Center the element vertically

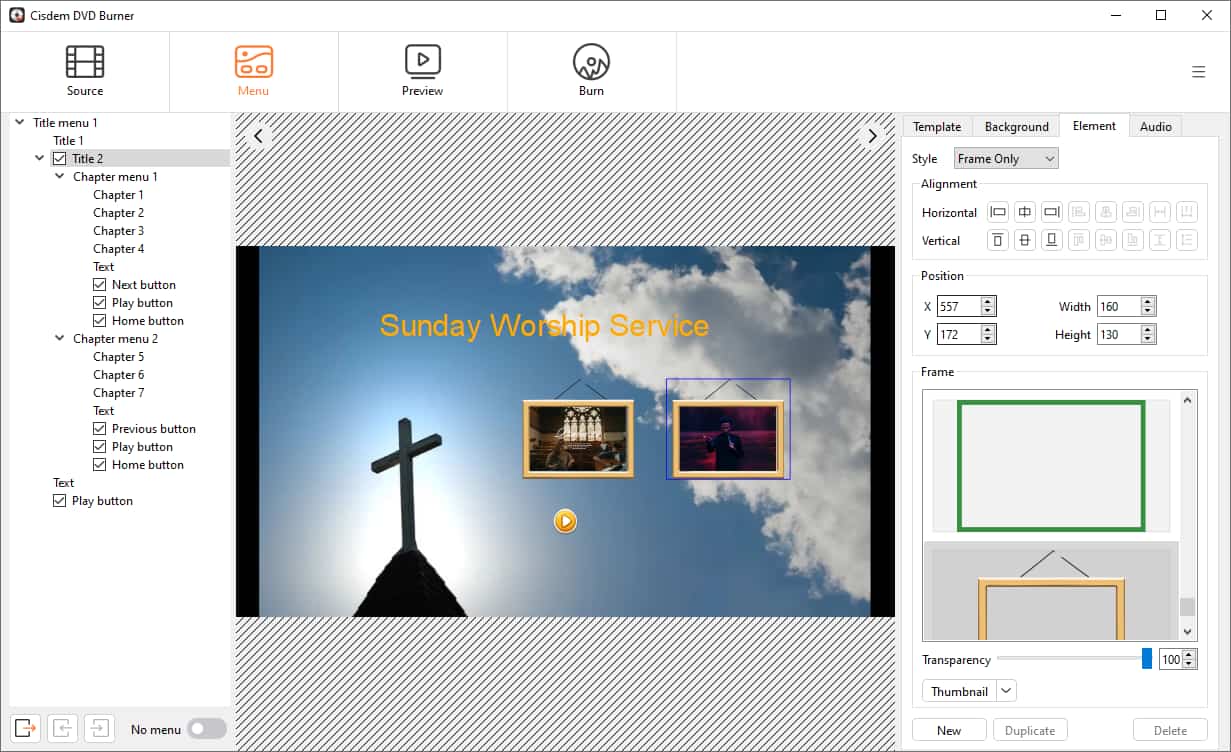pyautogui.click(x=1024, y=240)
